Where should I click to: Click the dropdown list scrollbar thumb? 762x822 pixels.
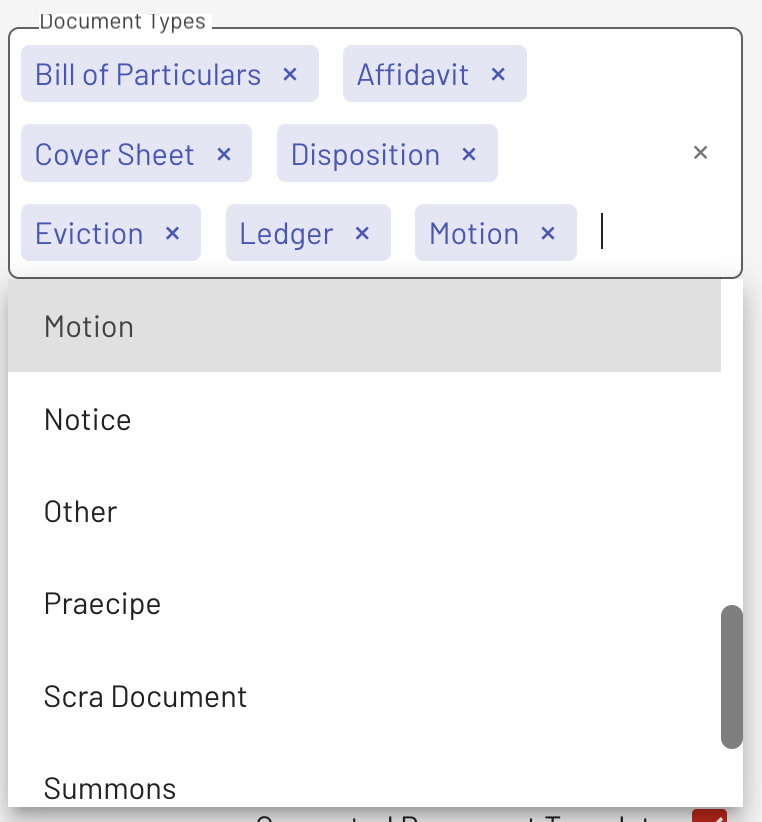732,677
